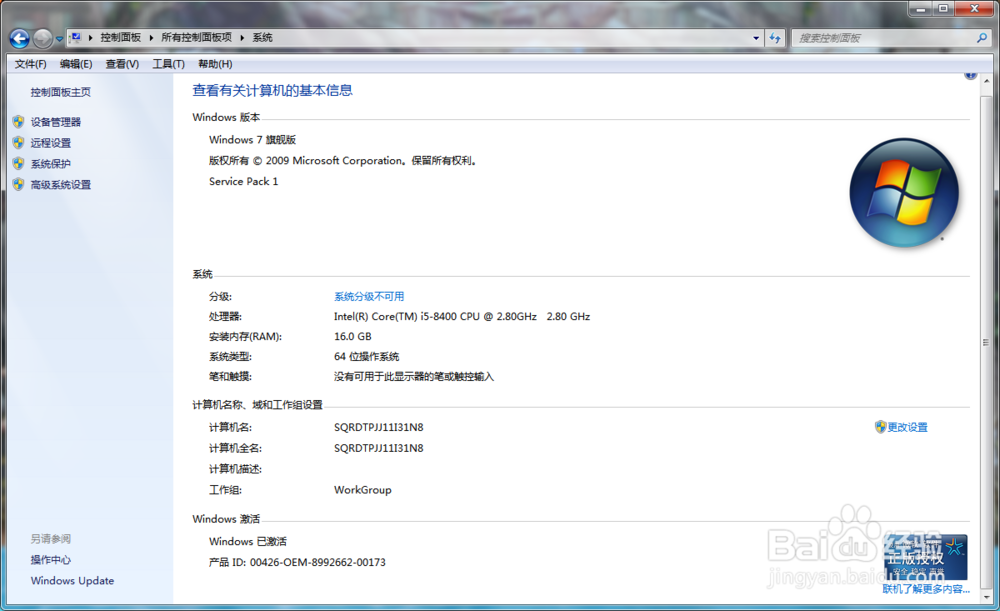Click 系统分级不可用 rating link
Screen dimensions: 1000x611
coord(369,297)
